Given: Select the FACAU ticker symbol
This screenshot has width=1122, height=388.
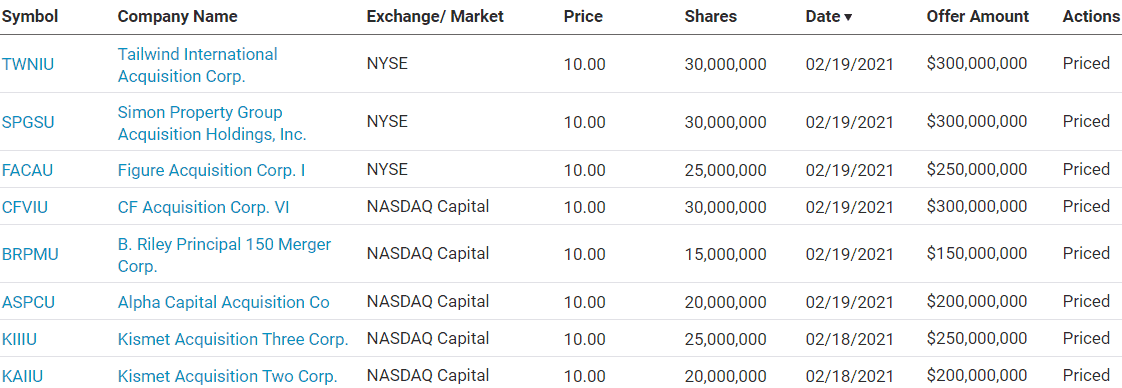Looking at the screenshot, I should 27,170.
